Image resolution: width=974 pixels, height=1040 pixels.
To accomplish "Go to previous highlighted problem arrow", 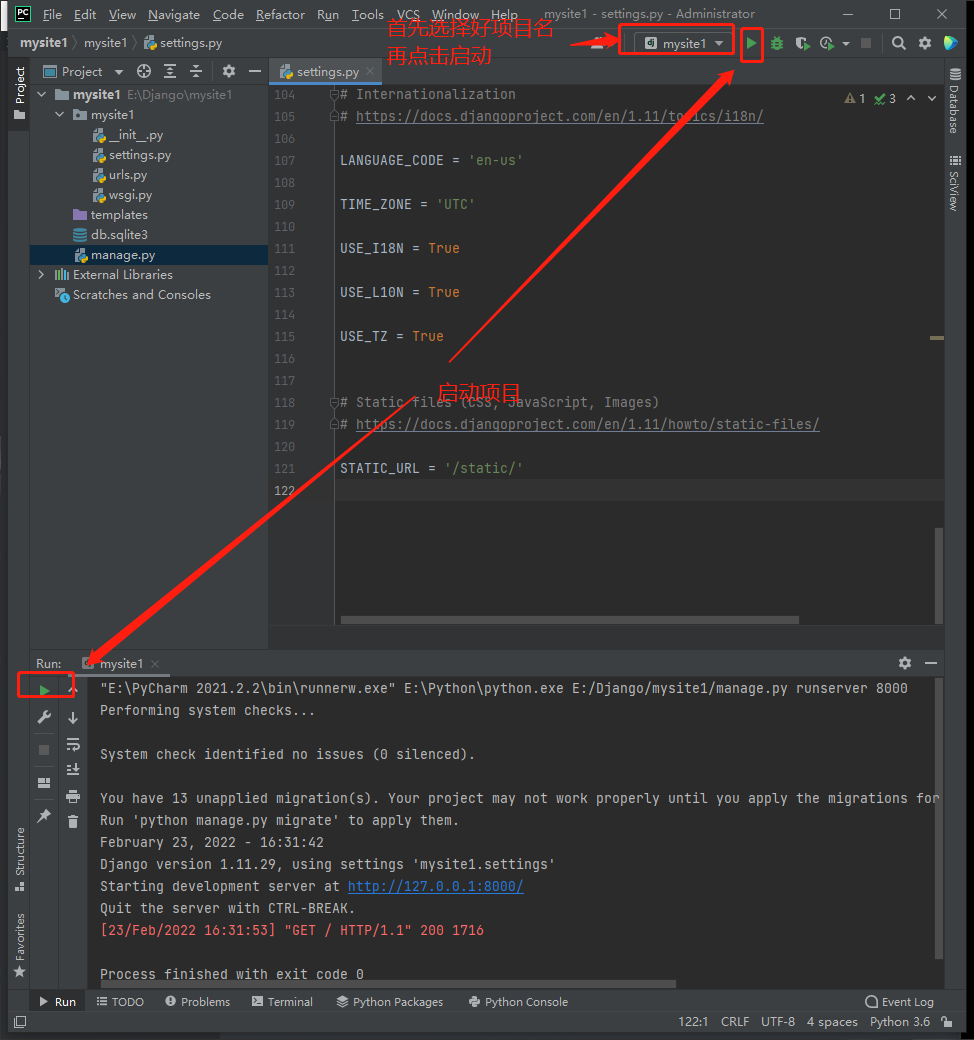I will tap(912, 98).
